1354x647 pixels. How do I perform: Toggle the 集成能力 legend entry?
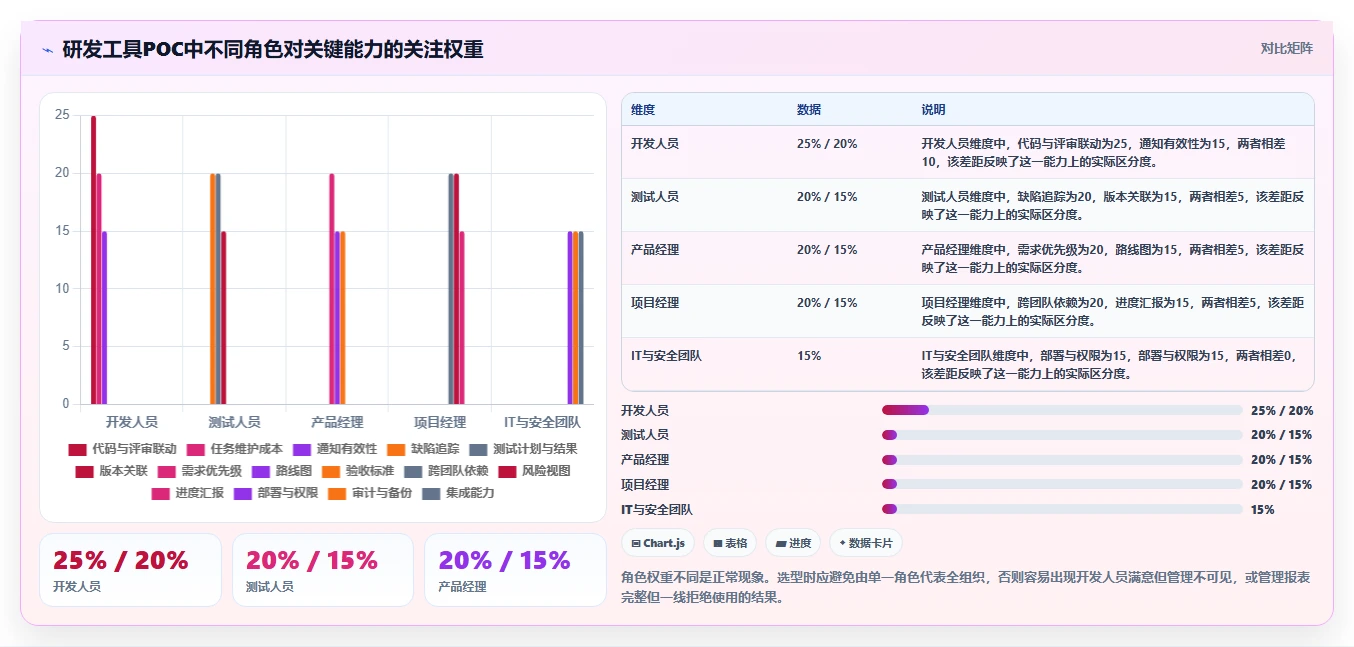coord(458,493)
